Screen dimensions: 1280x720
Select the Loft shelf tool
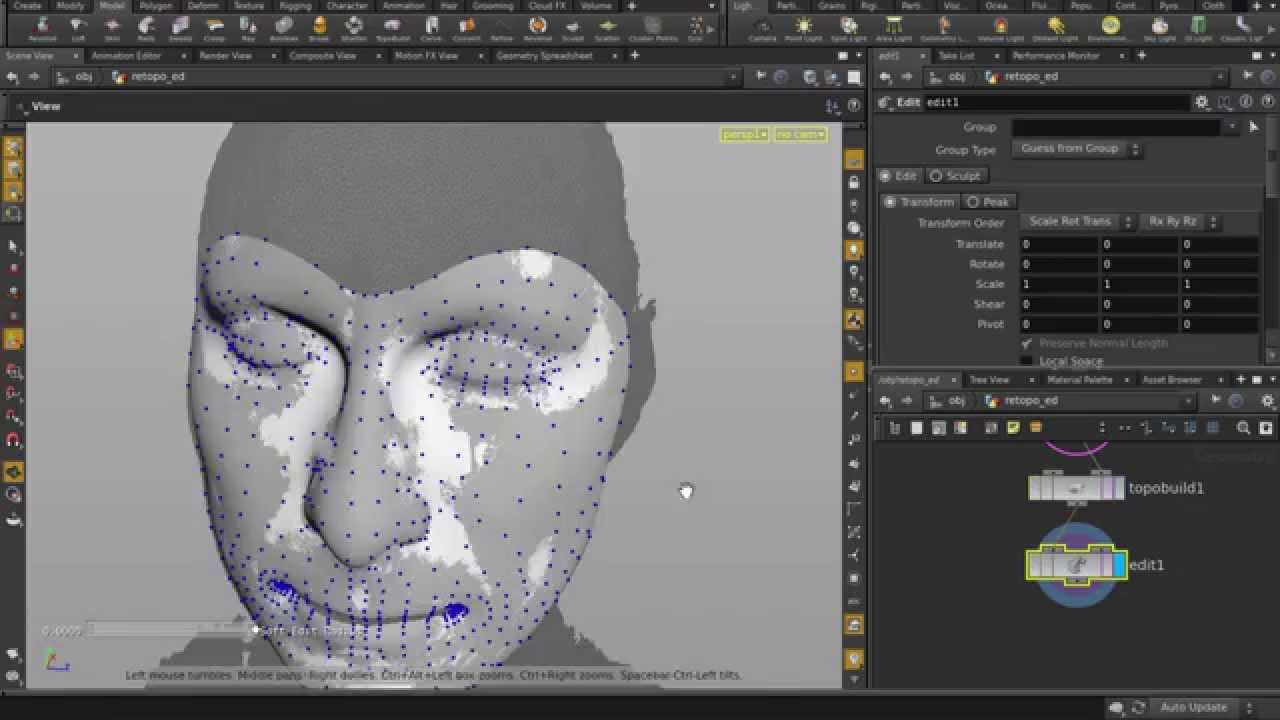(77, 28)
